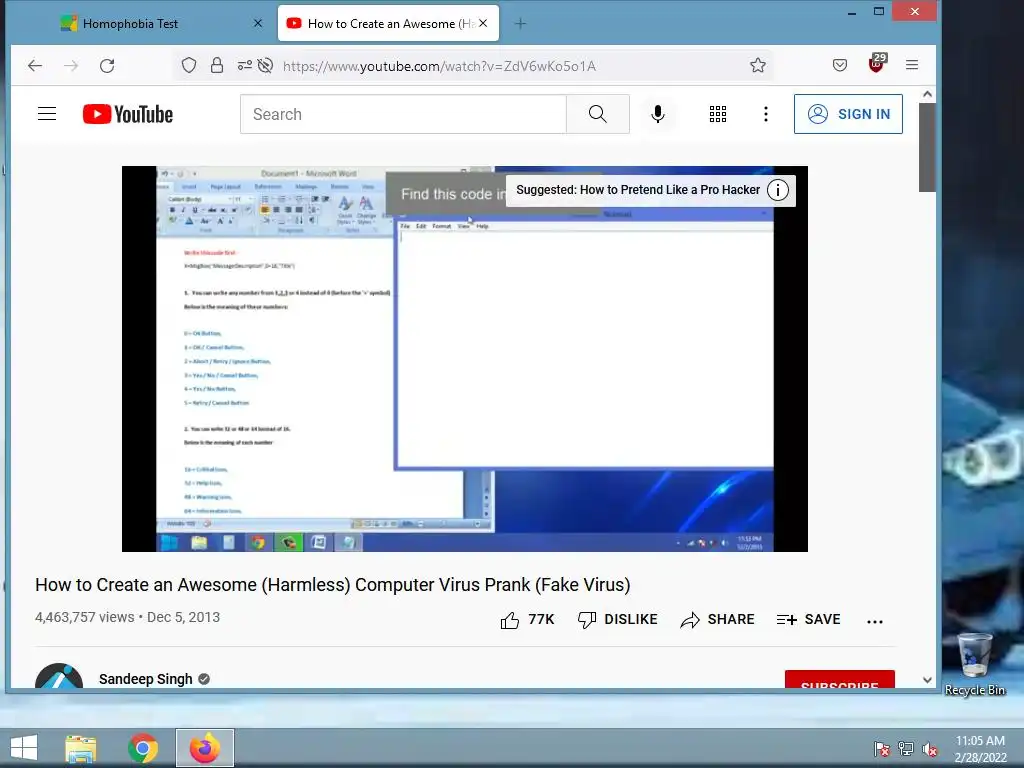Viewport: 1024px width, 768px height.
Task: Click the info icon on suggested card
Action: click(778, 190)
